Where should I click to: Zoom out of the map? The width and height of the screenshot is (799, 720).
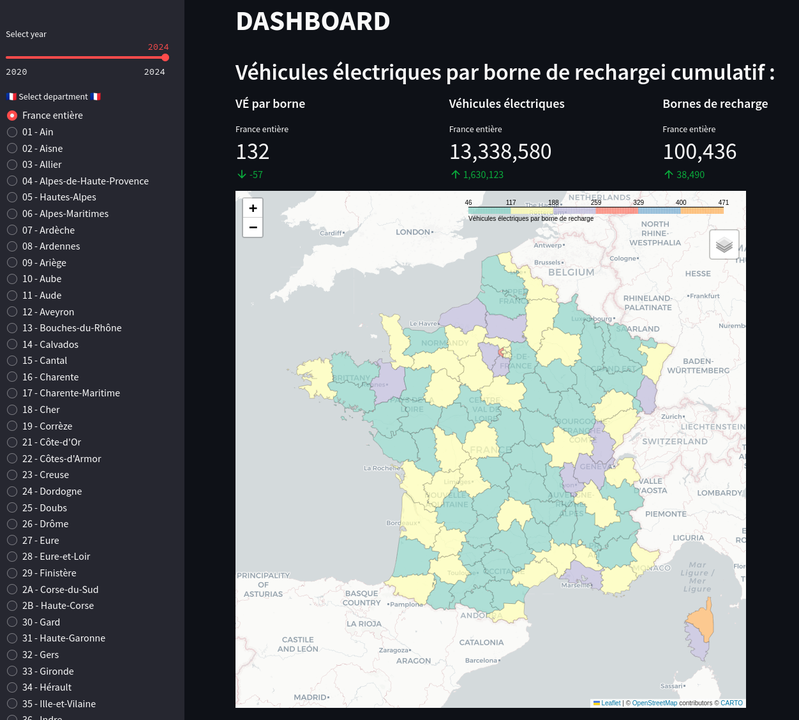point(253,227)
